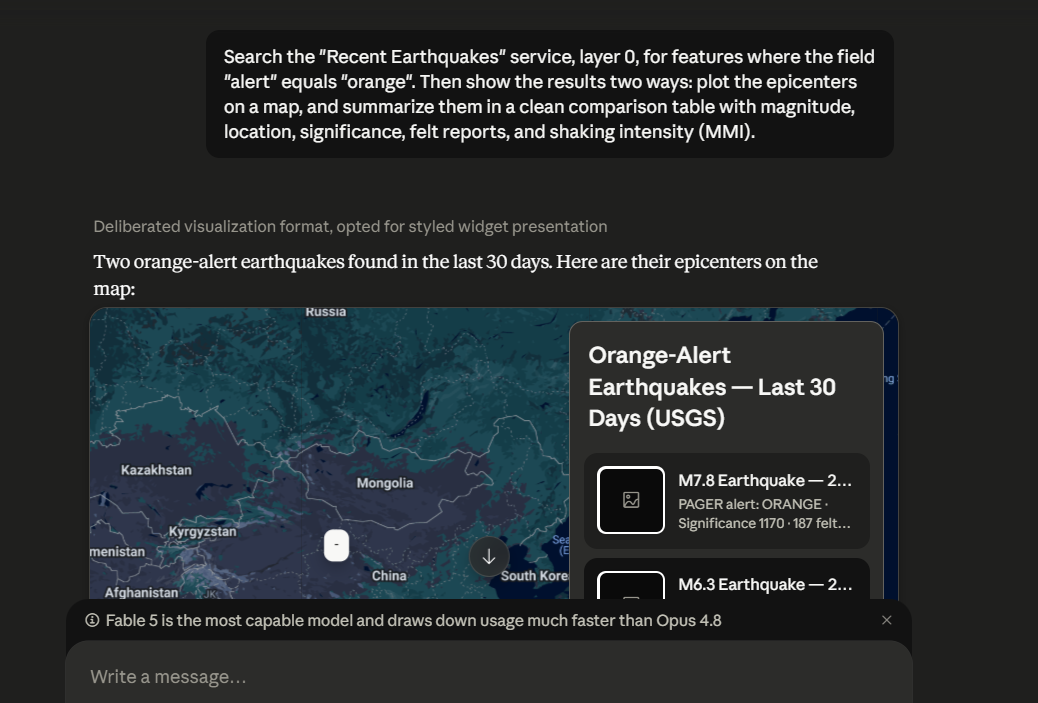Click the user prompt message bubble
This screenshot has height=703, width=1038.
point(550,94)
